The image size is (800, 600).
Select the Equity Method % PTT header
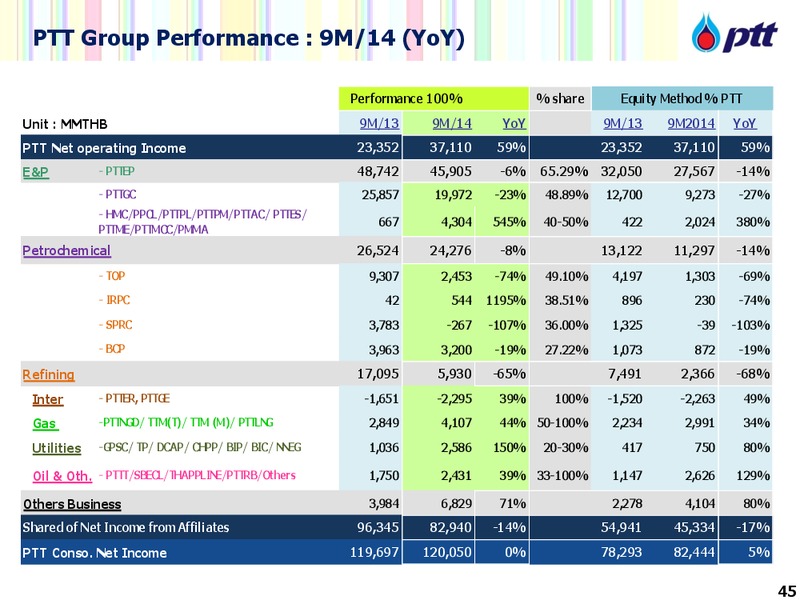click(682, 98)
